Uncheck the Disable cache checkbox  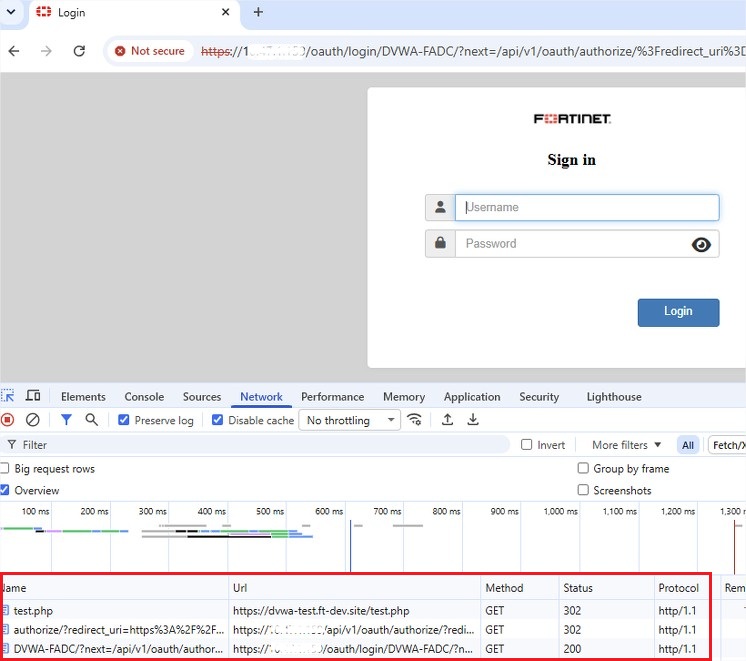coord(217,420)
